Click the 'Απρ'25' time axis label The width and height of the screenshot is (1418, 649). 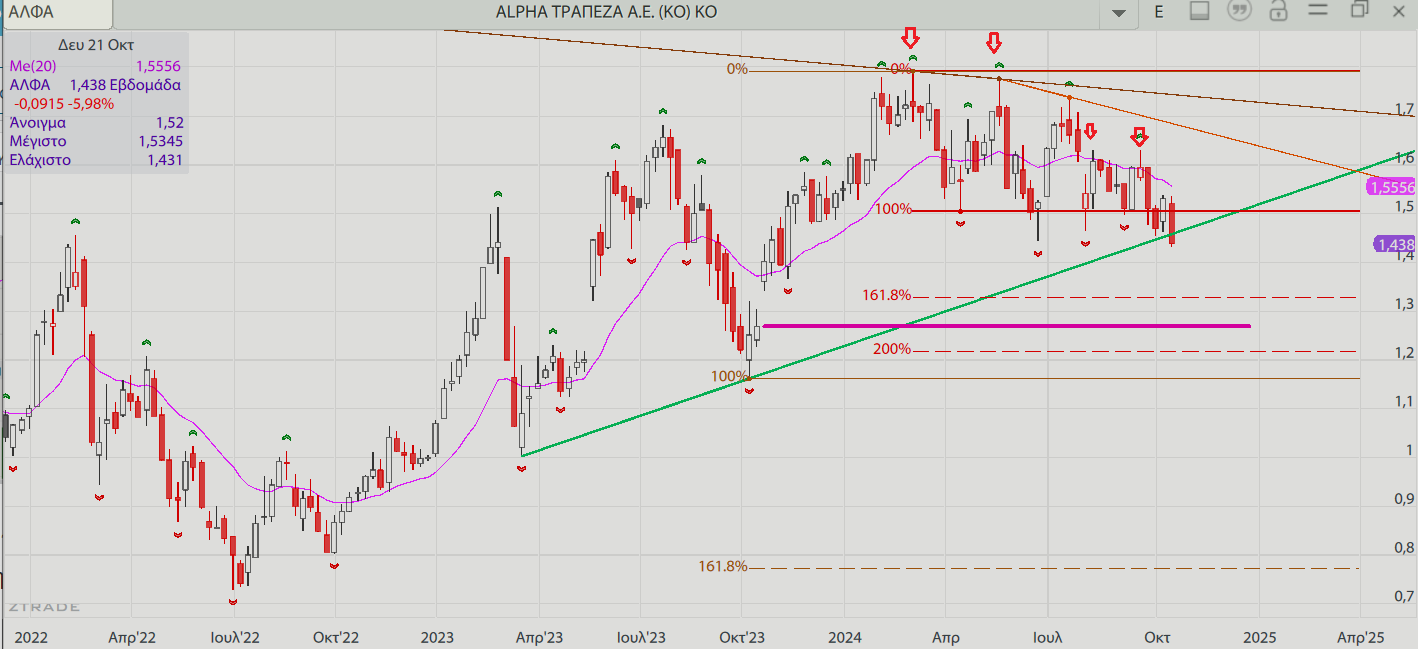pos(1360,637)
